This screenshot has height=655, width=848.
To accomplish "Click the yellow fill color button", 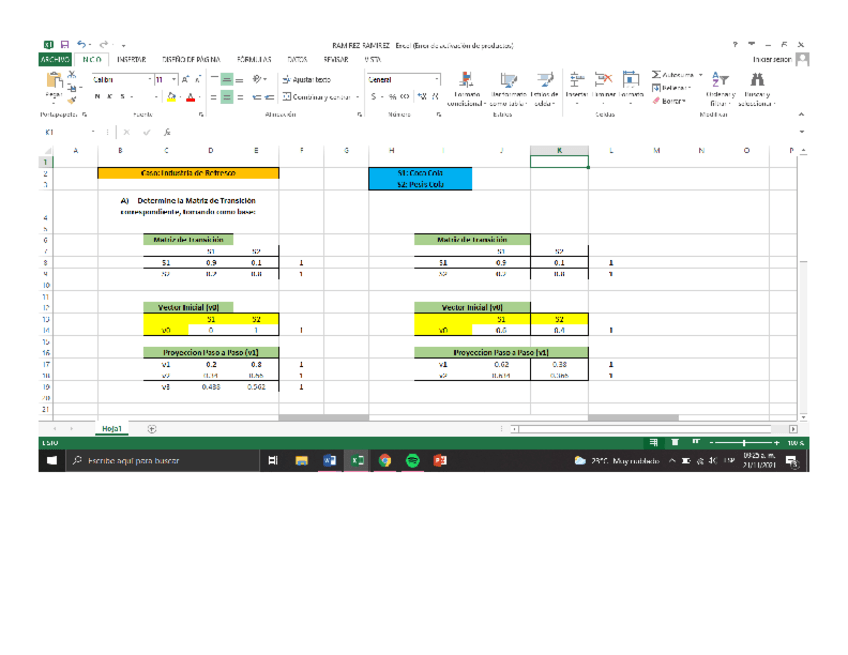I will tap(172, 97).
